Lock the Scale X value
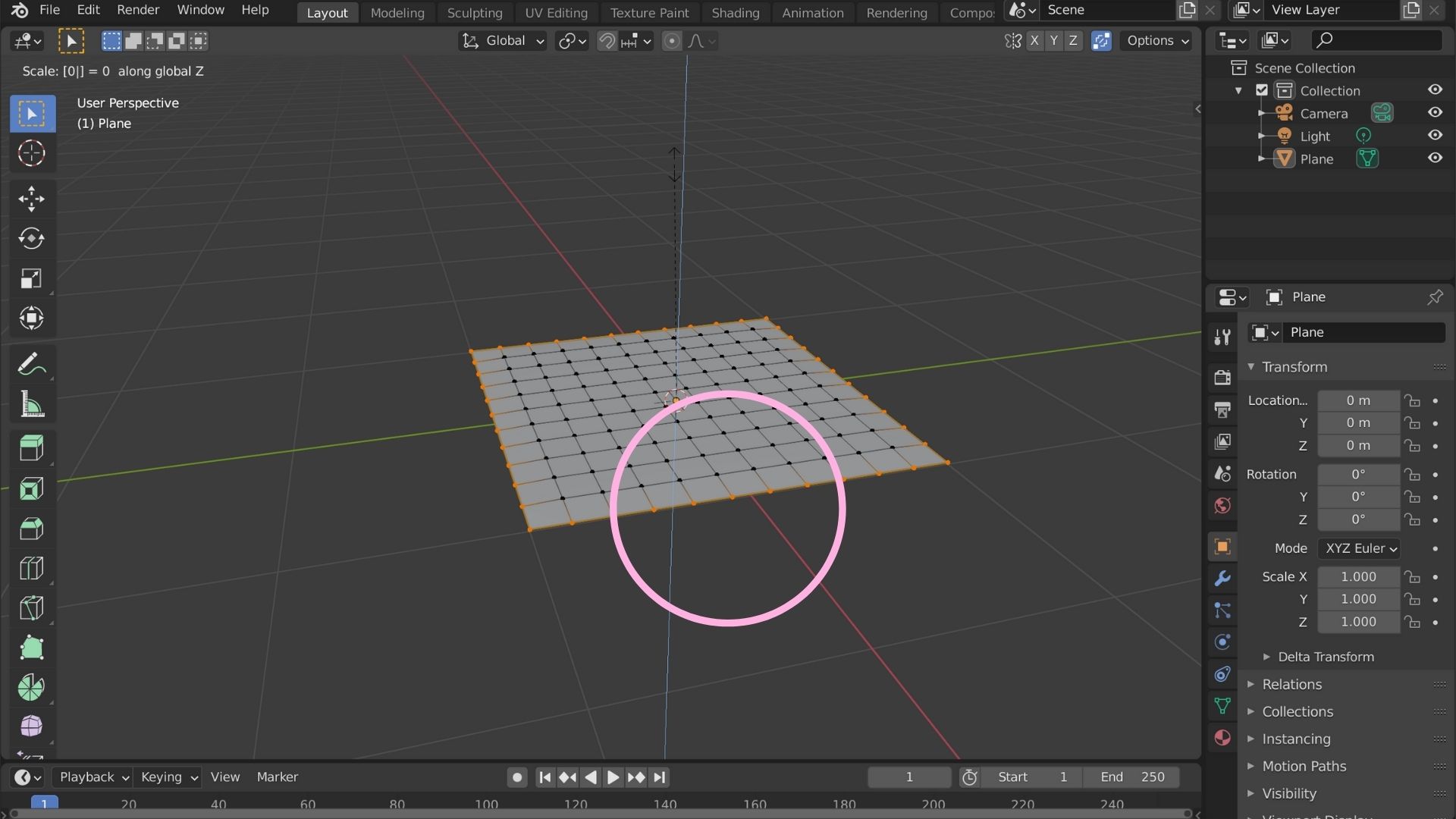1456x819 pixels. (1413, 577)
